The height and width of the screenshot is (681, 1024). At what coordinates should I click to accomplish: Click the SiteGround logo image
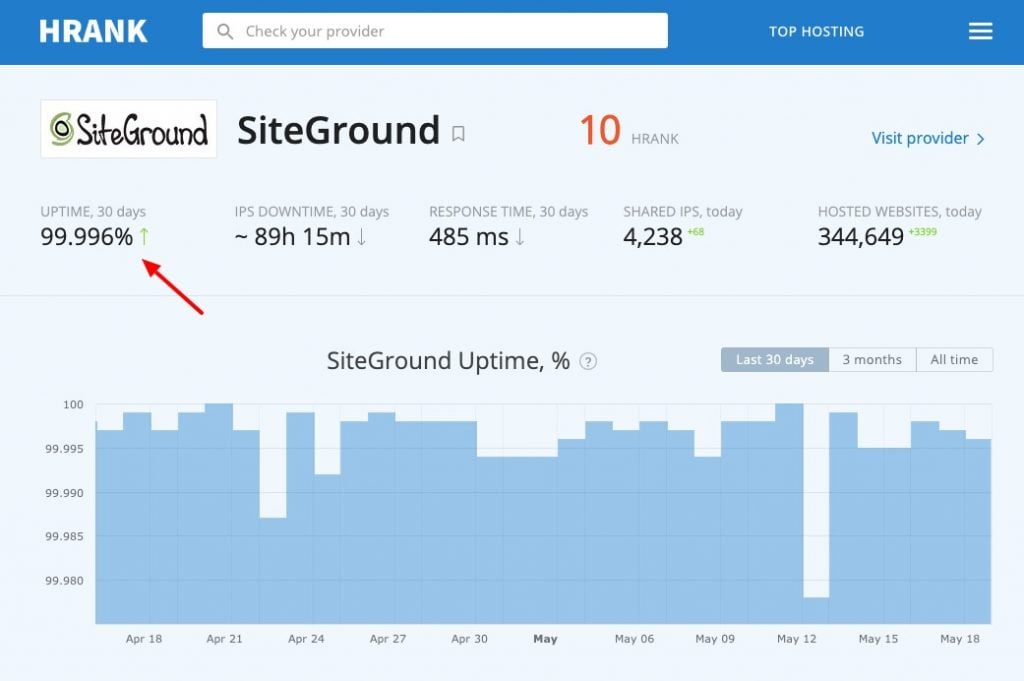tap(129, 129)
